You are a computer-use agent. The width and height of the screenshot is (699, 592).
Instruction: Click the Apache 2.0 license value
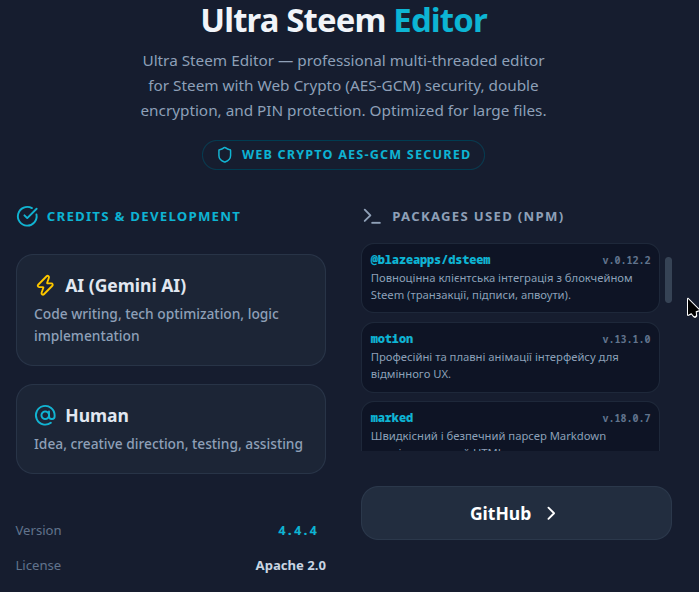coord(291,565)
